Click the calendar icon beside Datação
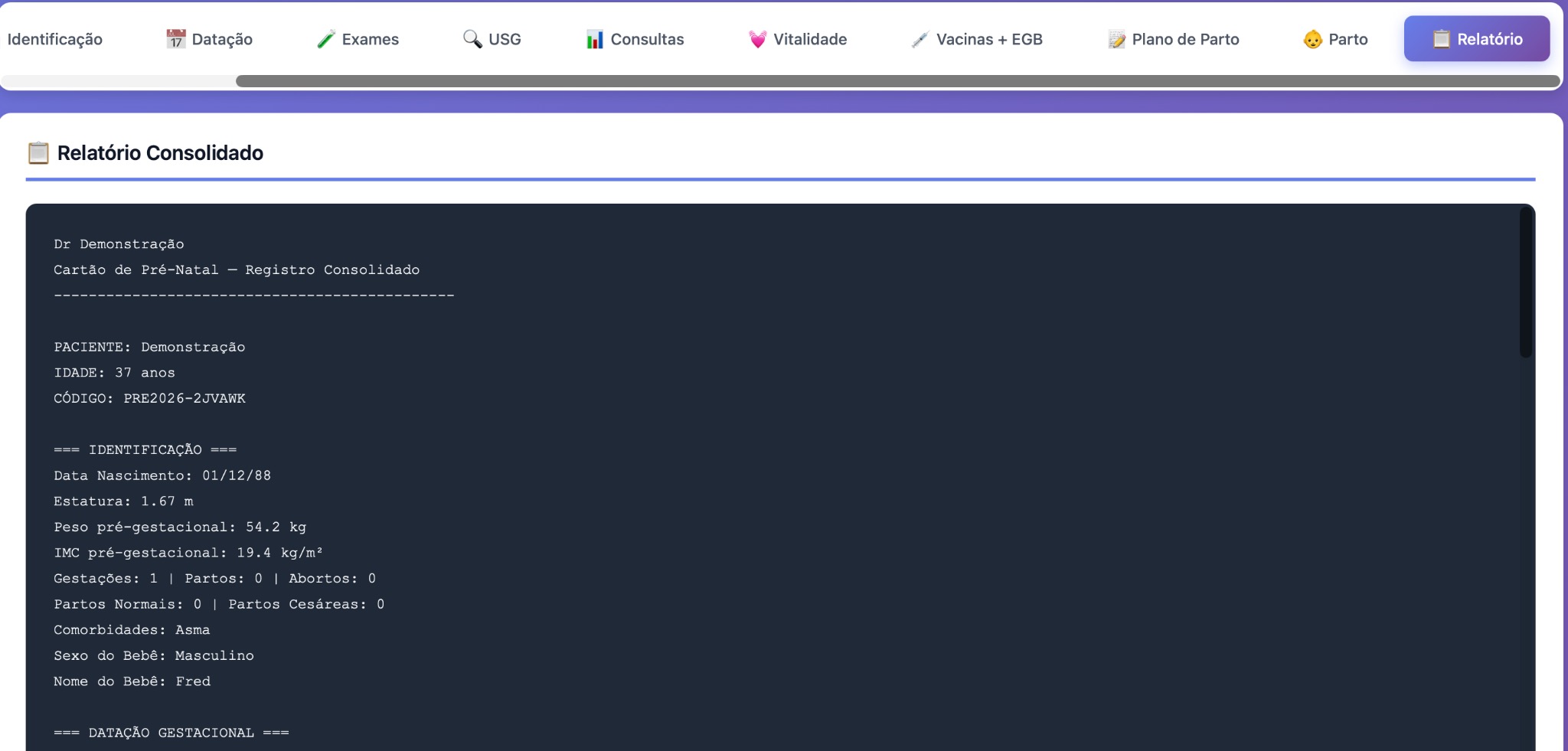 pyautogui.click(x=176, y=39)
